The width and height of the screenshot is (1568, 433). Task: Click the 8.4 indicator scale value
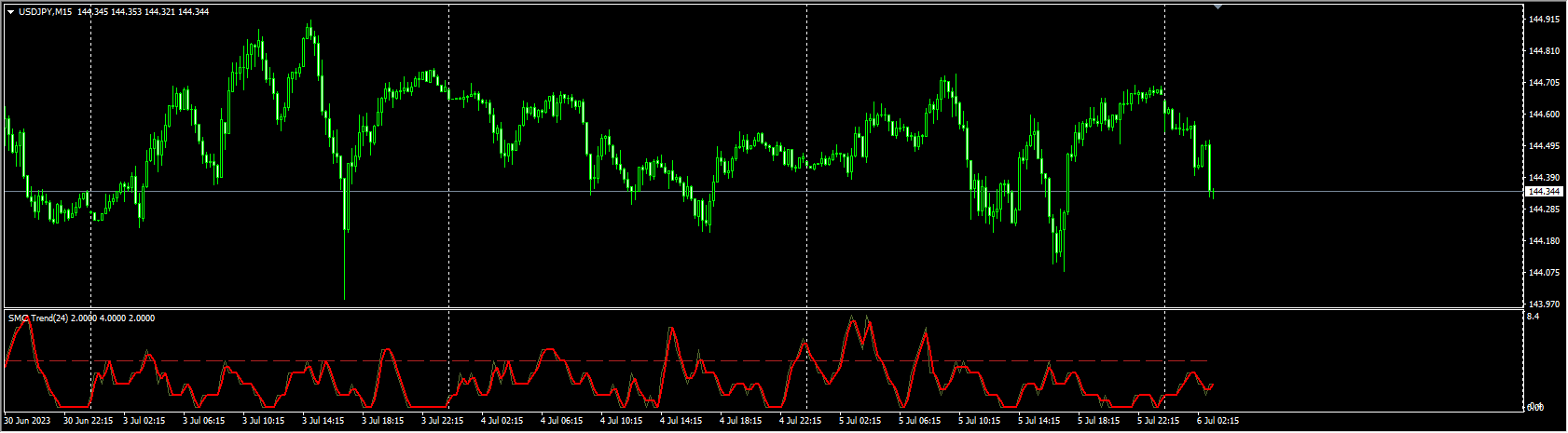click(1534, 317)
